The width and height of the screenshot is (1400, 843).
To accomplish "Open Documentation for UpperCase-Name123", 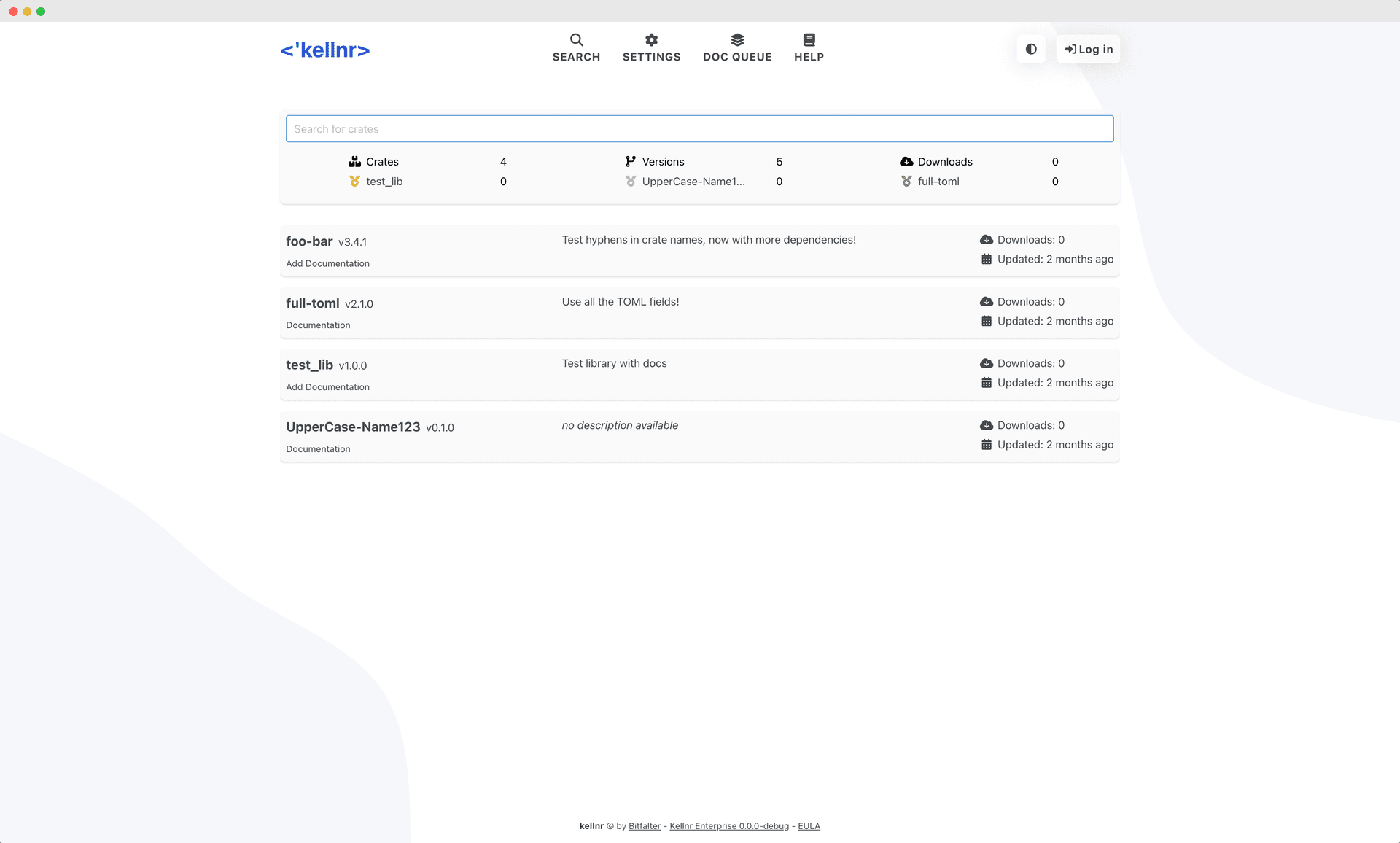I will coord(318,448).
